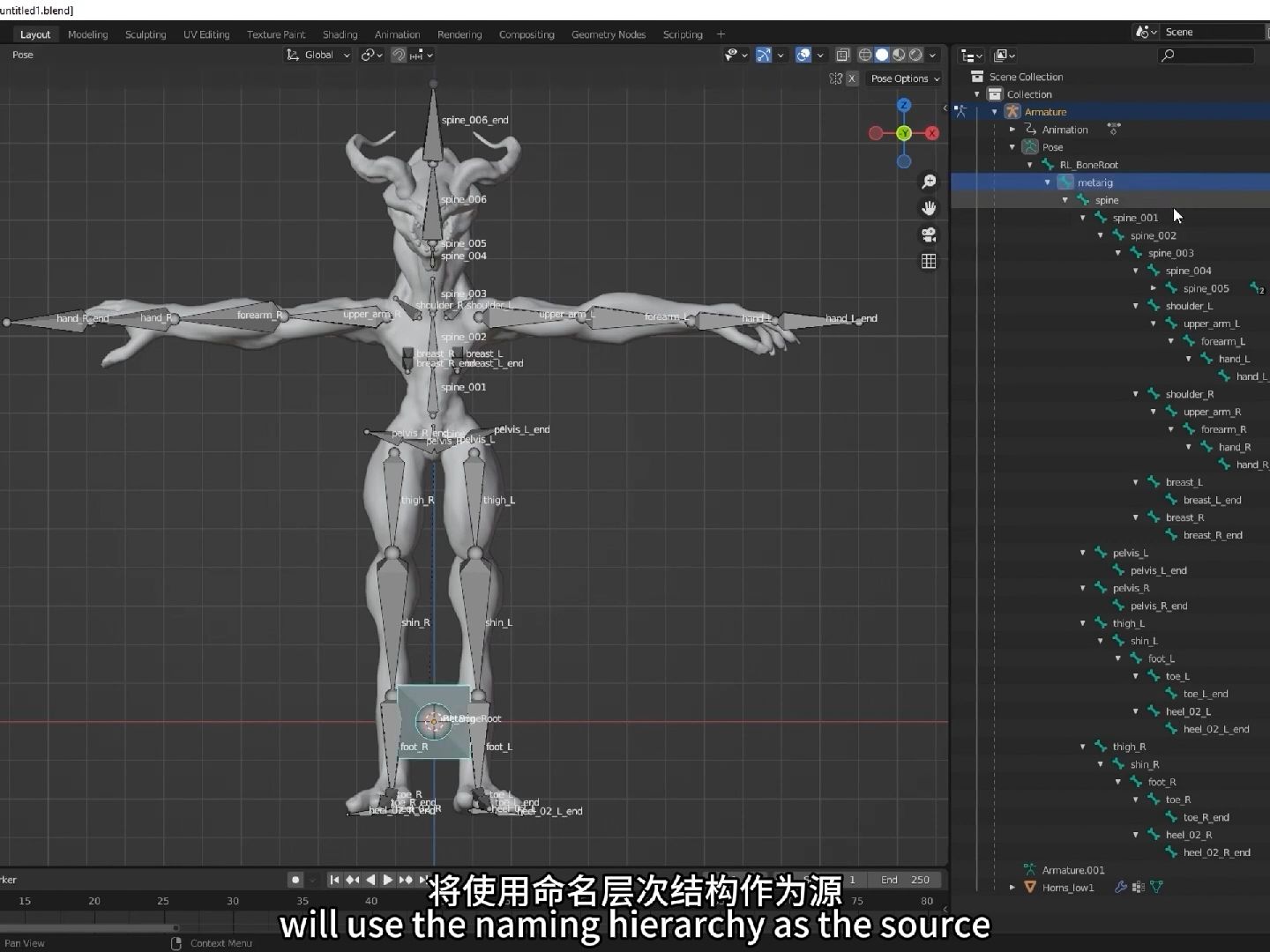The image size is (1270, 952).
Task: Click the Horns_low1 mesh icon
Action: click(1030, 887)
